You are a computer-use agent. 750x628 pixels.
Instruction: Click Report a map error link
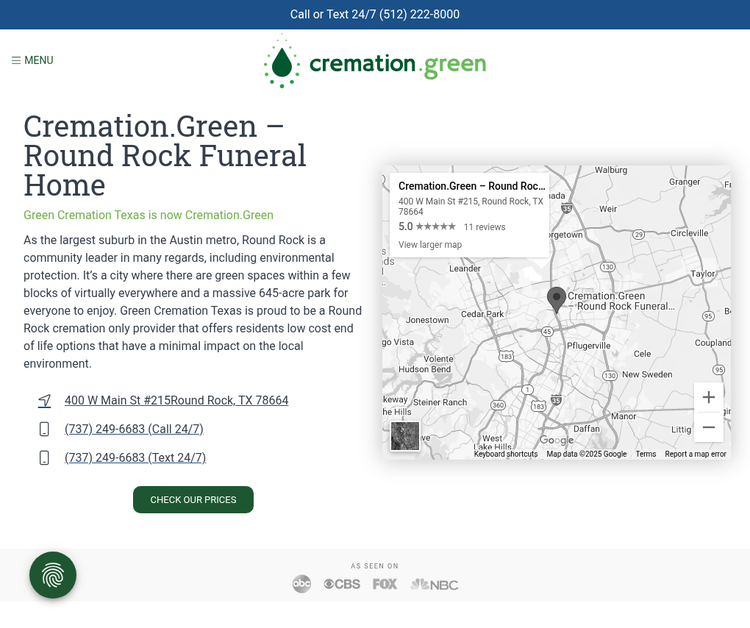pyautogui.click(x=695, y=454)
